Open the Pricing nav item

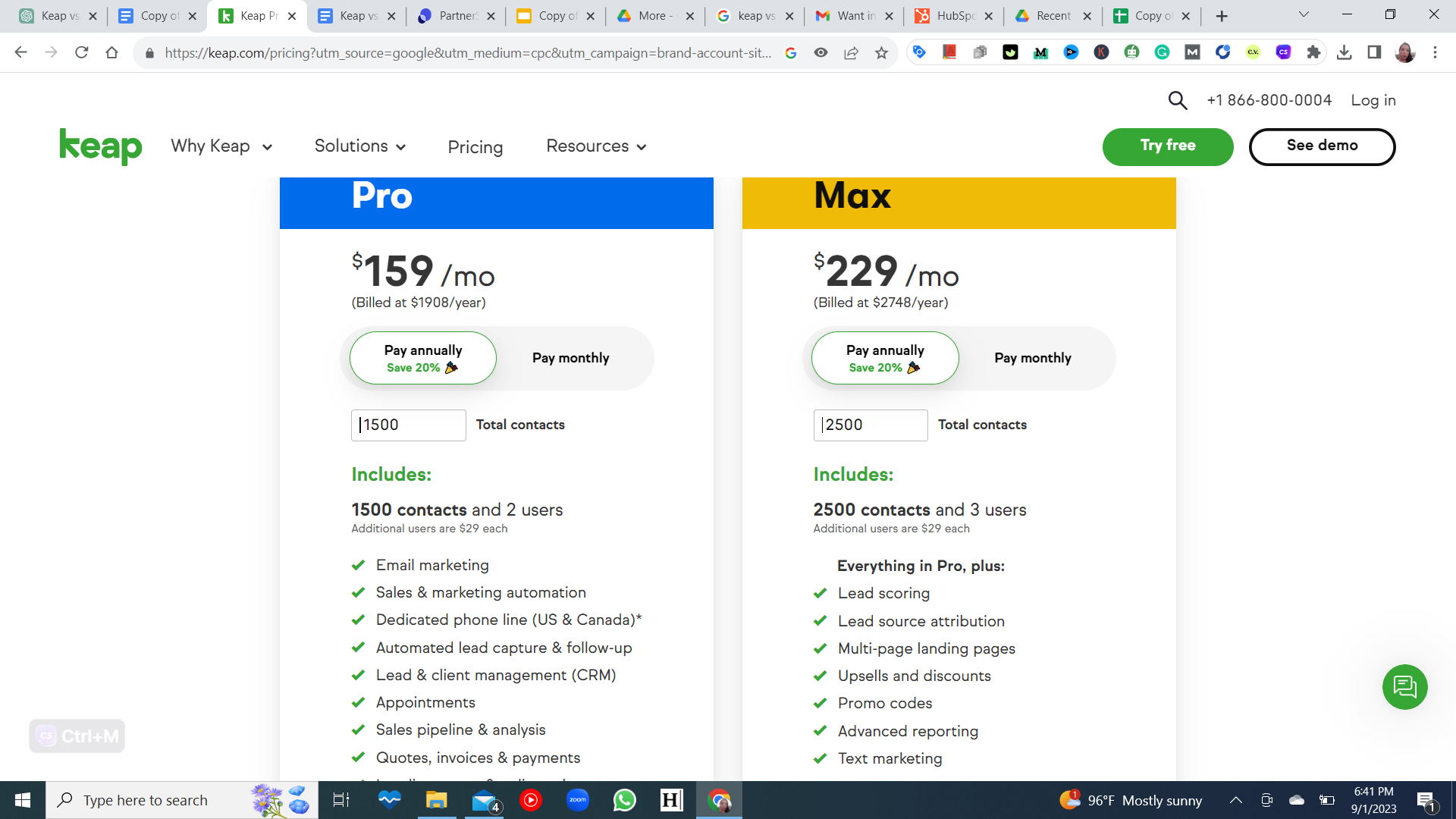pyautogui.click(x=475, y=147)
